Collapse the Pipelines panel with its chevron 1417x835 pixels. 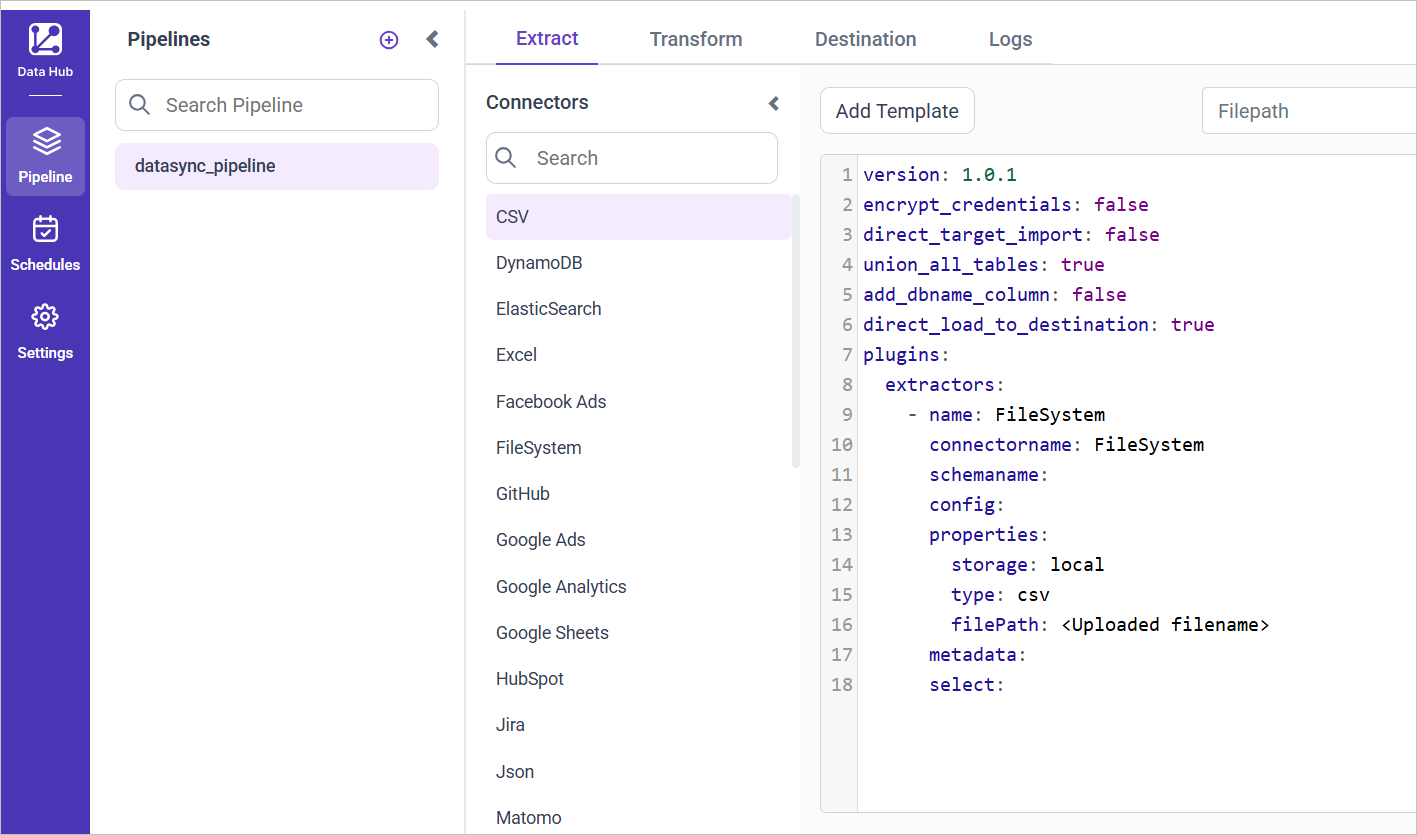point(431,38)
